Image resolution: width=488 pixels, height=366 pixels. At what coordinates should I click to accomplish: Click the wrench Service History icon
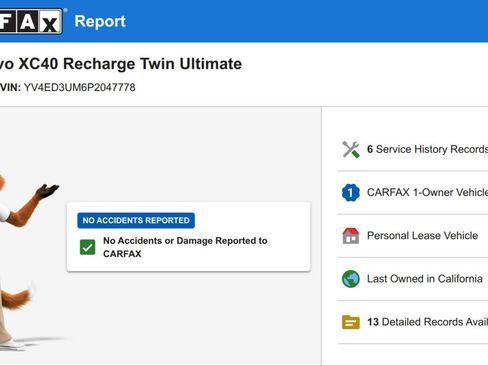click(x=351, y=149)
